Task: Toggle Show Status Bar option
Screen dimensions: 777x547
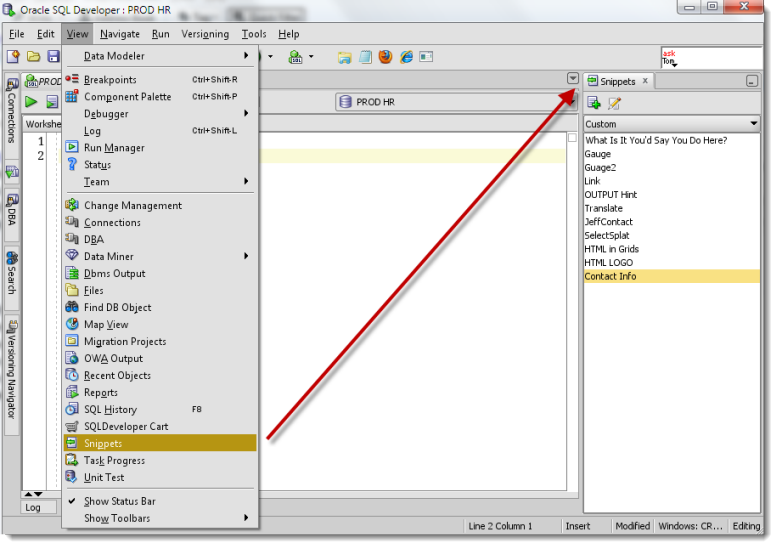Action: 160,501
